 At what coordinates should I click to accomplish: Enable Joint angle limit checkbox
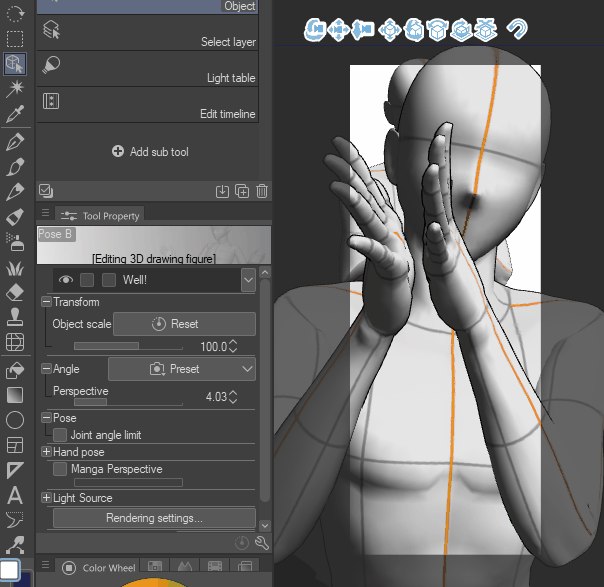tap(60, 435)
